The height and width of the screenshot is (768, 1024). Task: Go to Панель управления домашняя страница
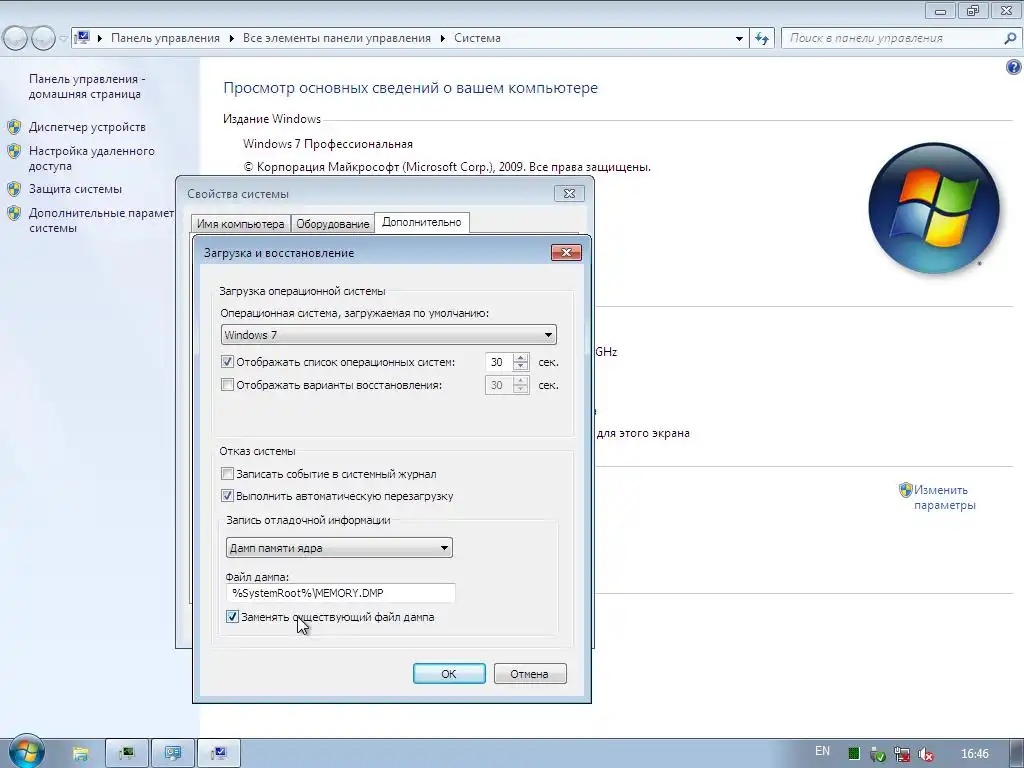pyautogui.click(x=86, y=86)
